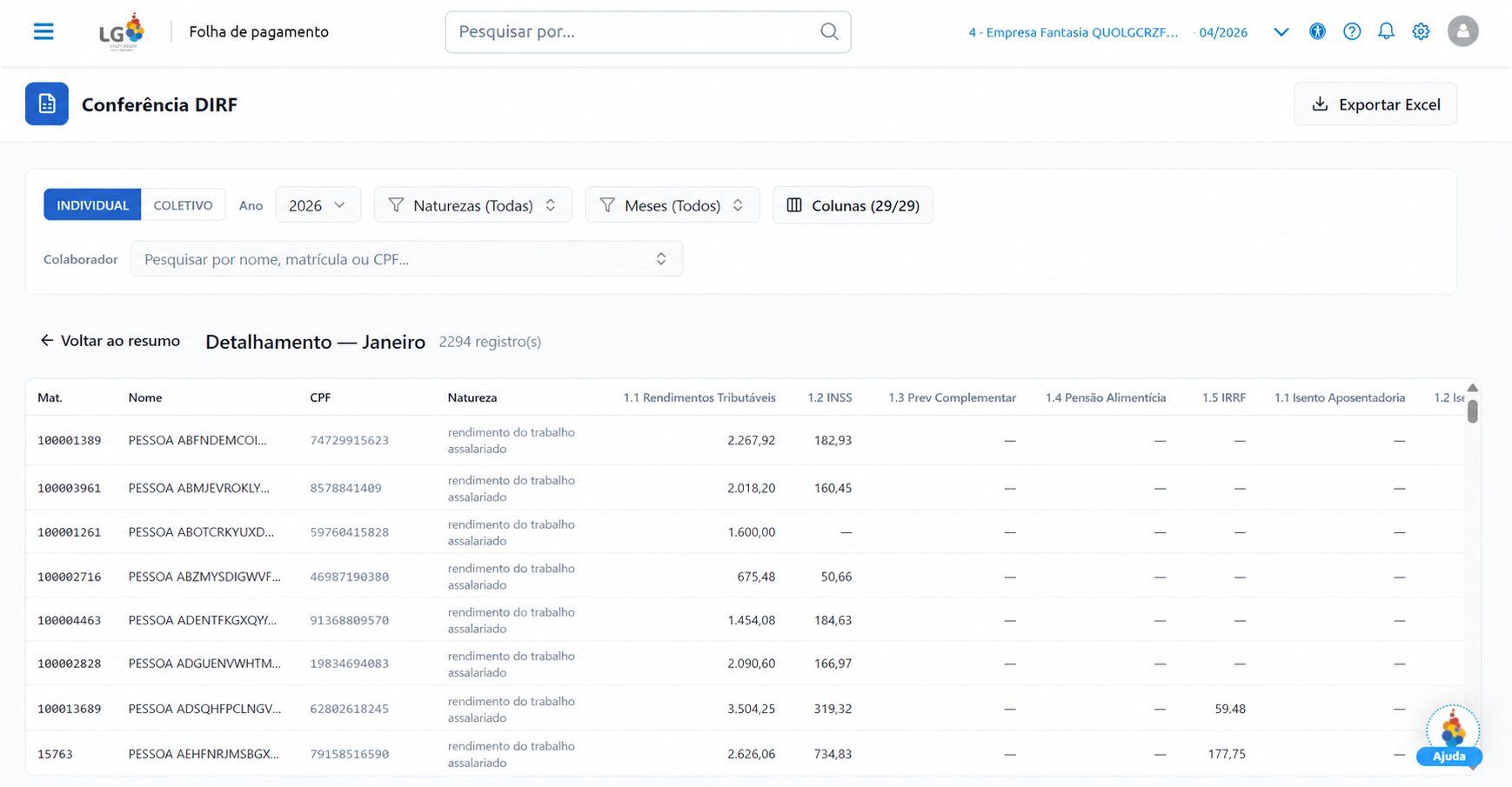1512x787 pixels.
Task: Click the Colaborador search field
Action: (x=406, y=259)
